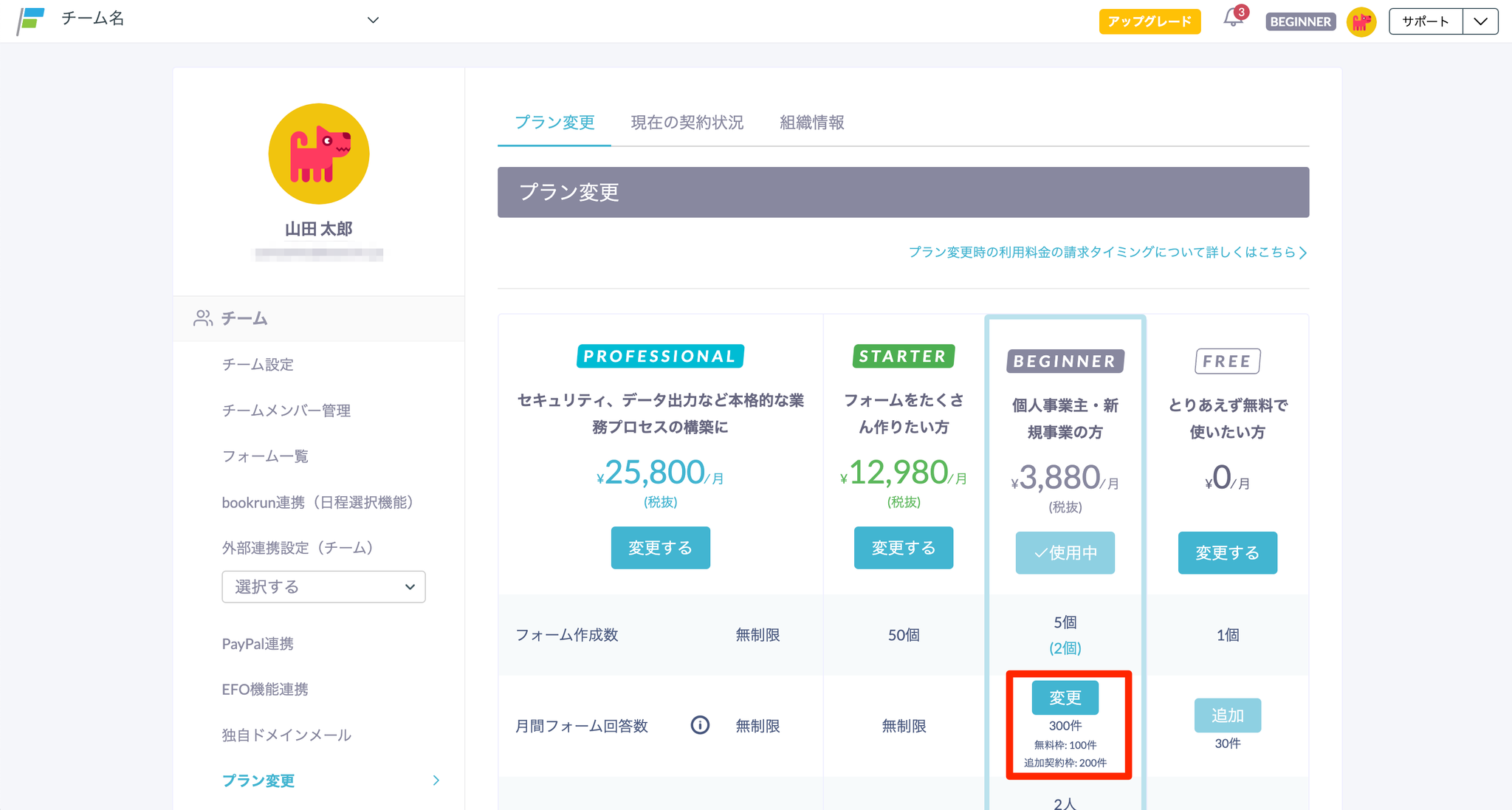Click the formrun logo icon
Image resolution: width=1512 pixels, height=810 pixels.
click(31, 21)
